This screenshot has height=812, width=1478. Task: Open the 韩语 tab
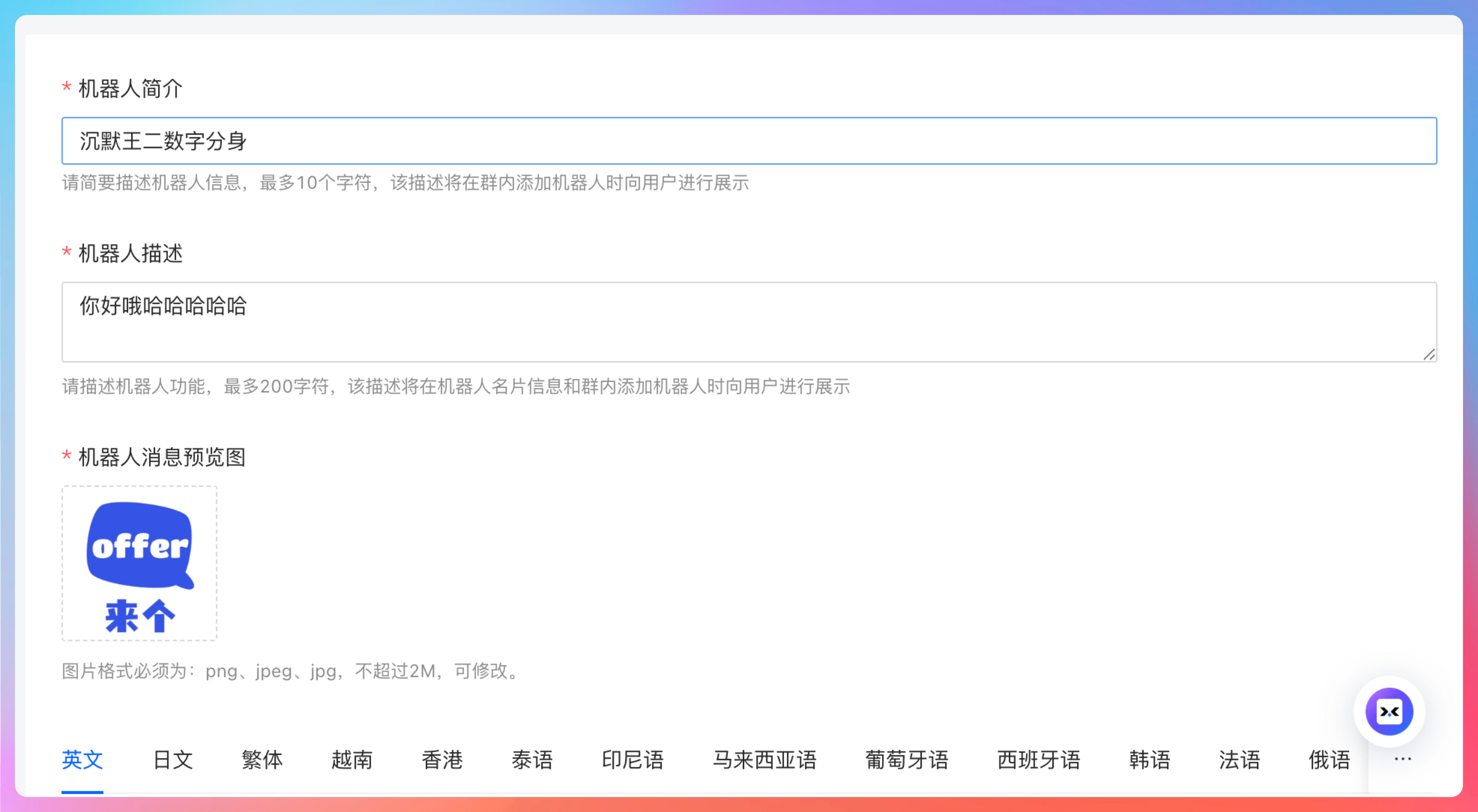click(1149, 760)
